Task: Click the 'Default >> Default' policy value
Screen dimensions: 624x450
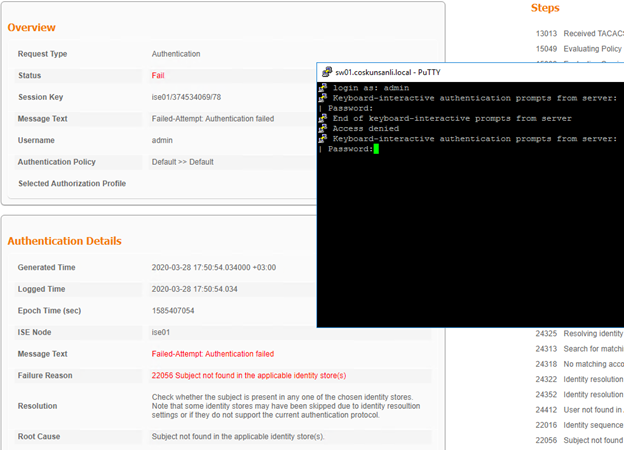Action: coord(182,162)
